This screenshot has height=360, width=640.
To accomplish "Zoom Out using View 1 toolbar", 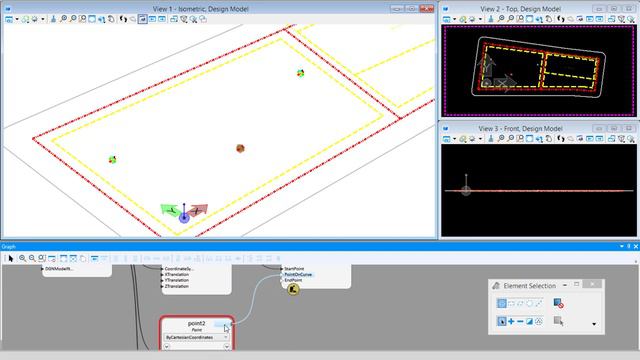I will click(x=73, y=19).
